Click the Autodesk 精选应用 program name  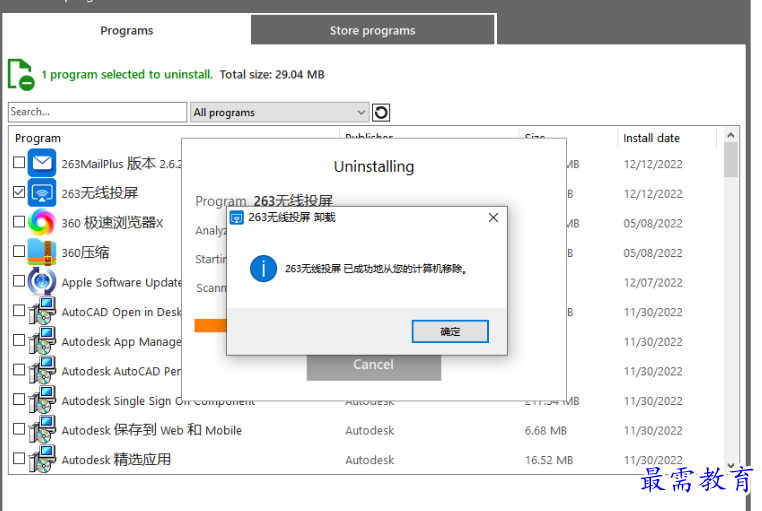pyautogui.click(x=116, y=460)
